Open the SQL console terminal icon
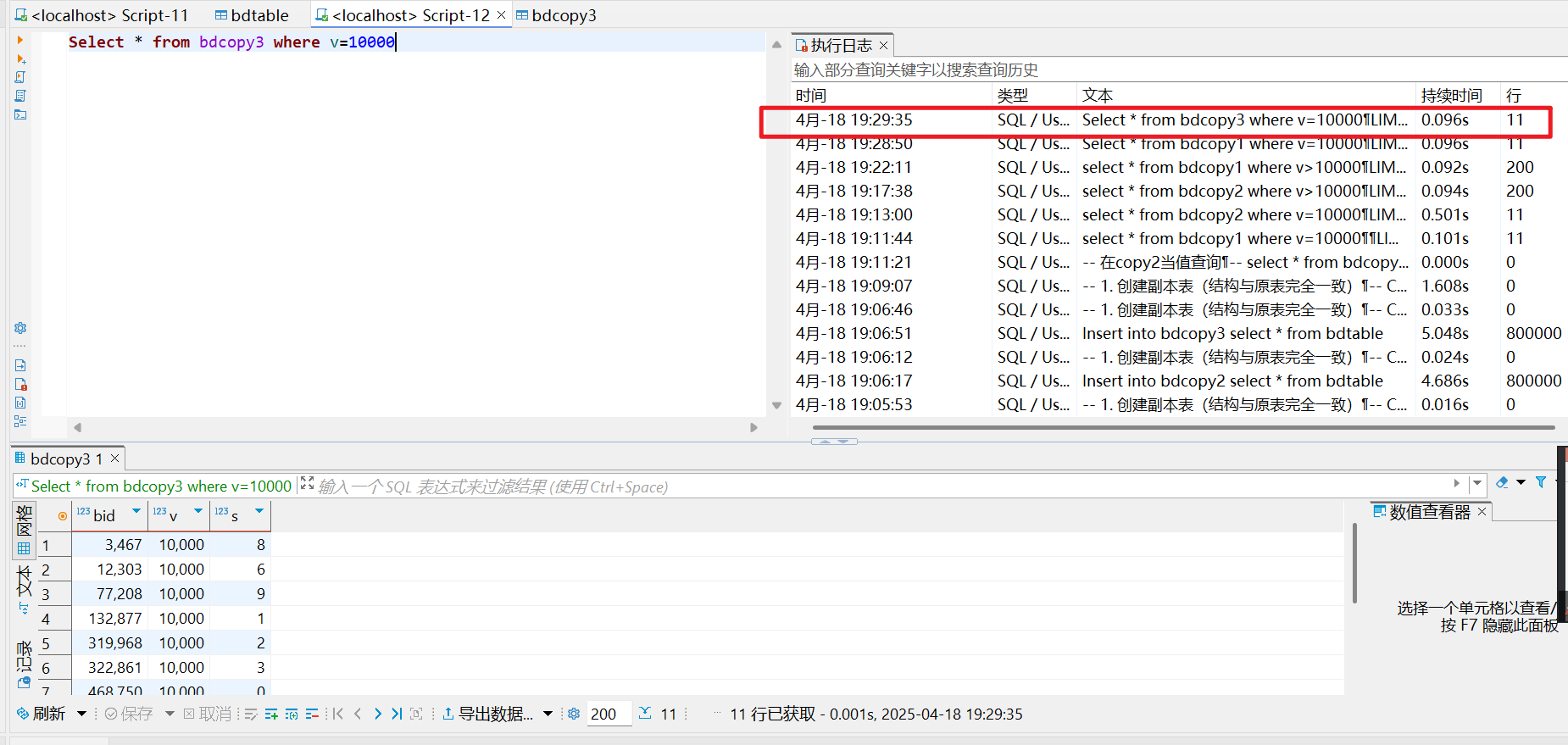 point(20,114)
